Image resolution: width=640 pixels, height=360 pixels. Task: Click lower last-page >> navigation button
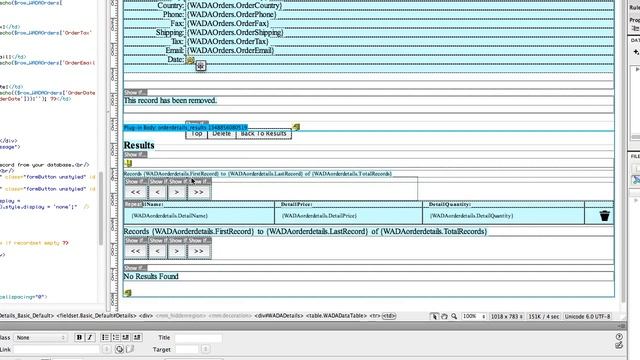(x=199, y=251)
